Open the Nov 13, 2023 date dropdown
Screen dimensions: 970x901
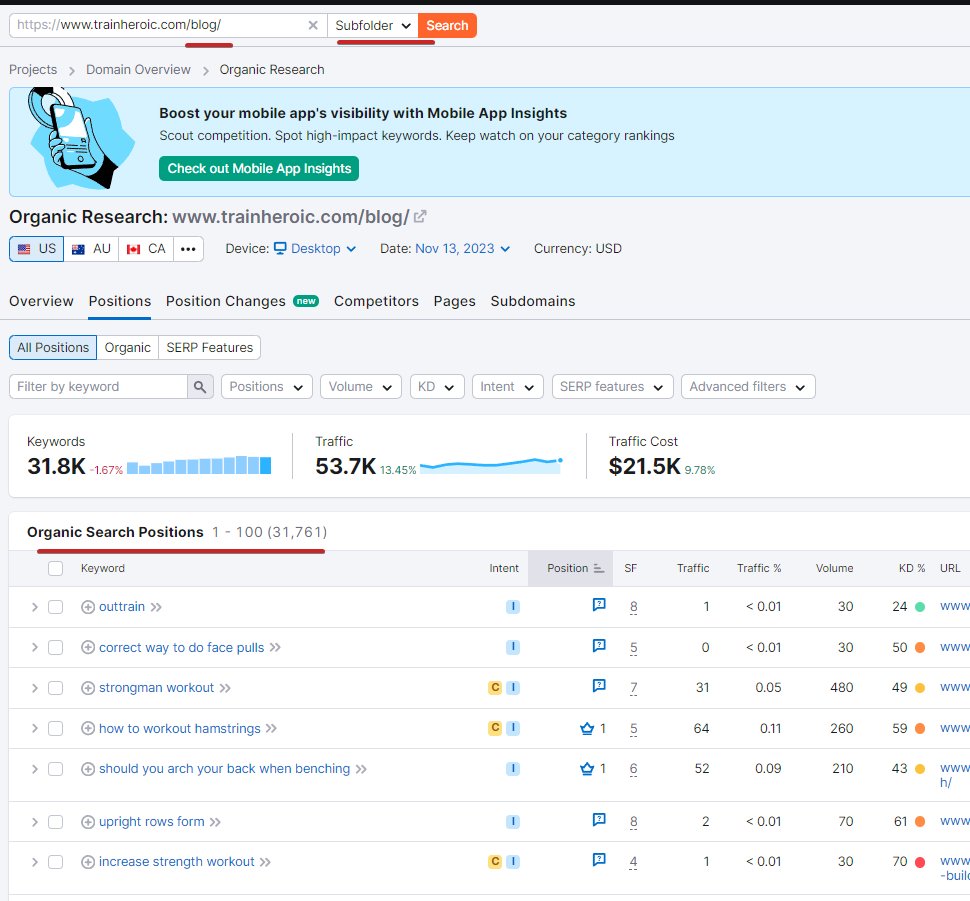[x=457, y=248]
